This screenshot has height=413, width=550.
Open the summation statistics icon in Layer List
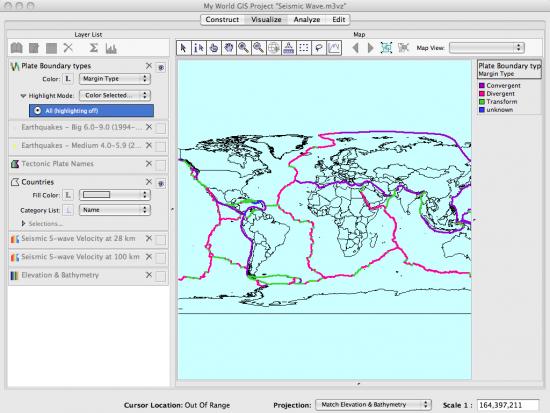93,48
